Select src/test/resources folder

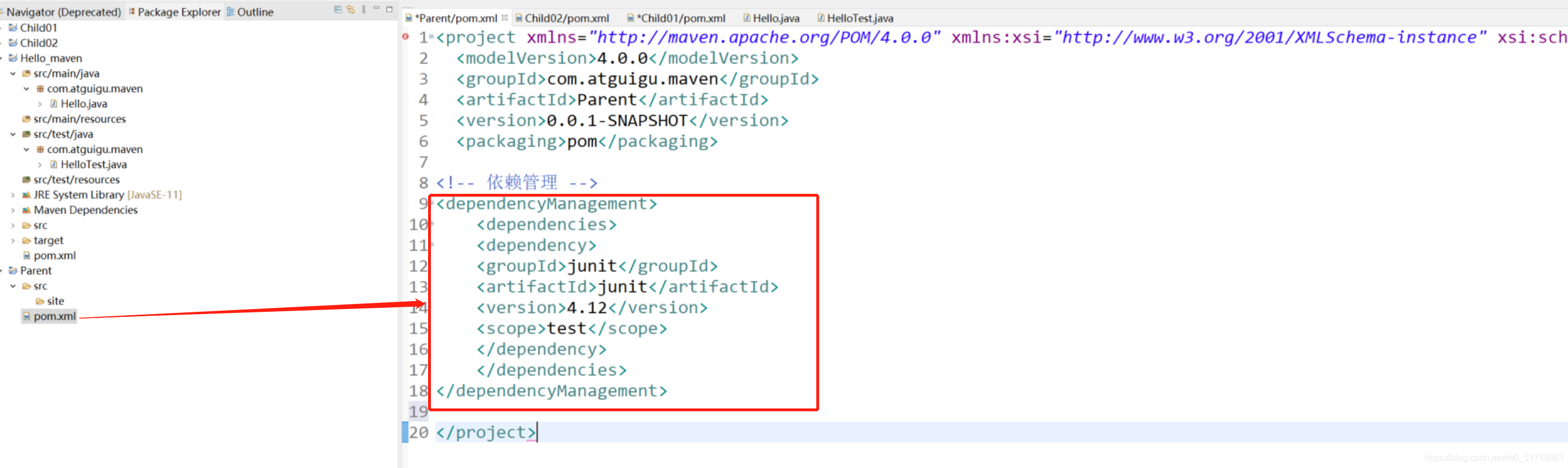click(77, 180)
